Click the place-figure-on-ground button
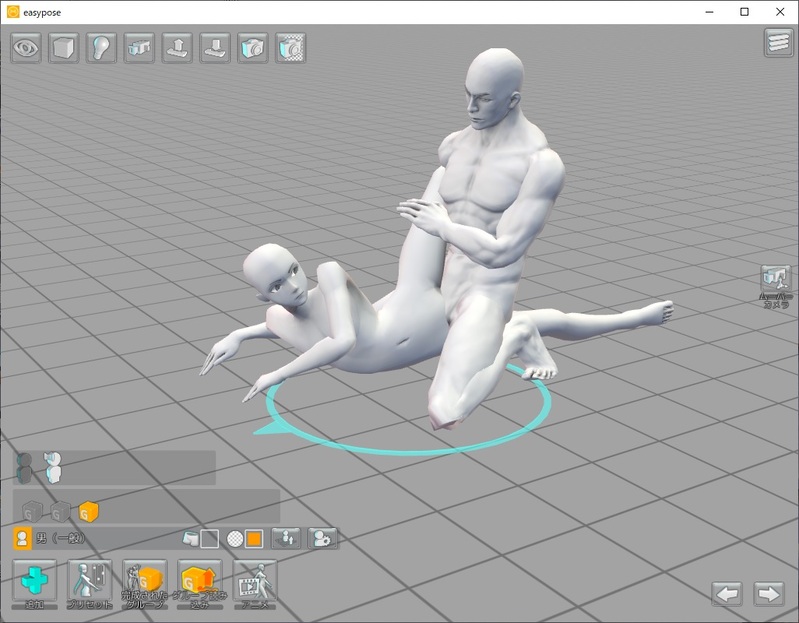The width and height of the screenshot is (799, 623). pyautogui.click(x=286, y=538)
